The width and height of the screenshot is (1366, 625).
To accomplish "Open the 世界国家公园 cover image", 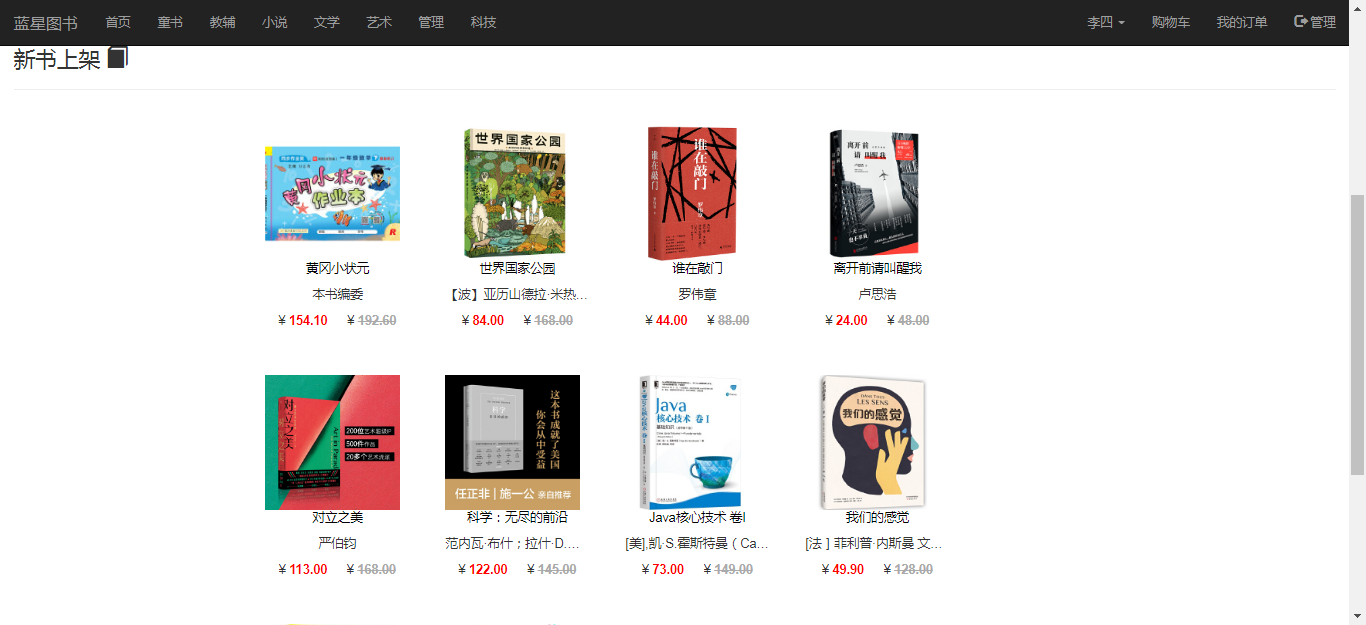I will [x=514, y=193].
